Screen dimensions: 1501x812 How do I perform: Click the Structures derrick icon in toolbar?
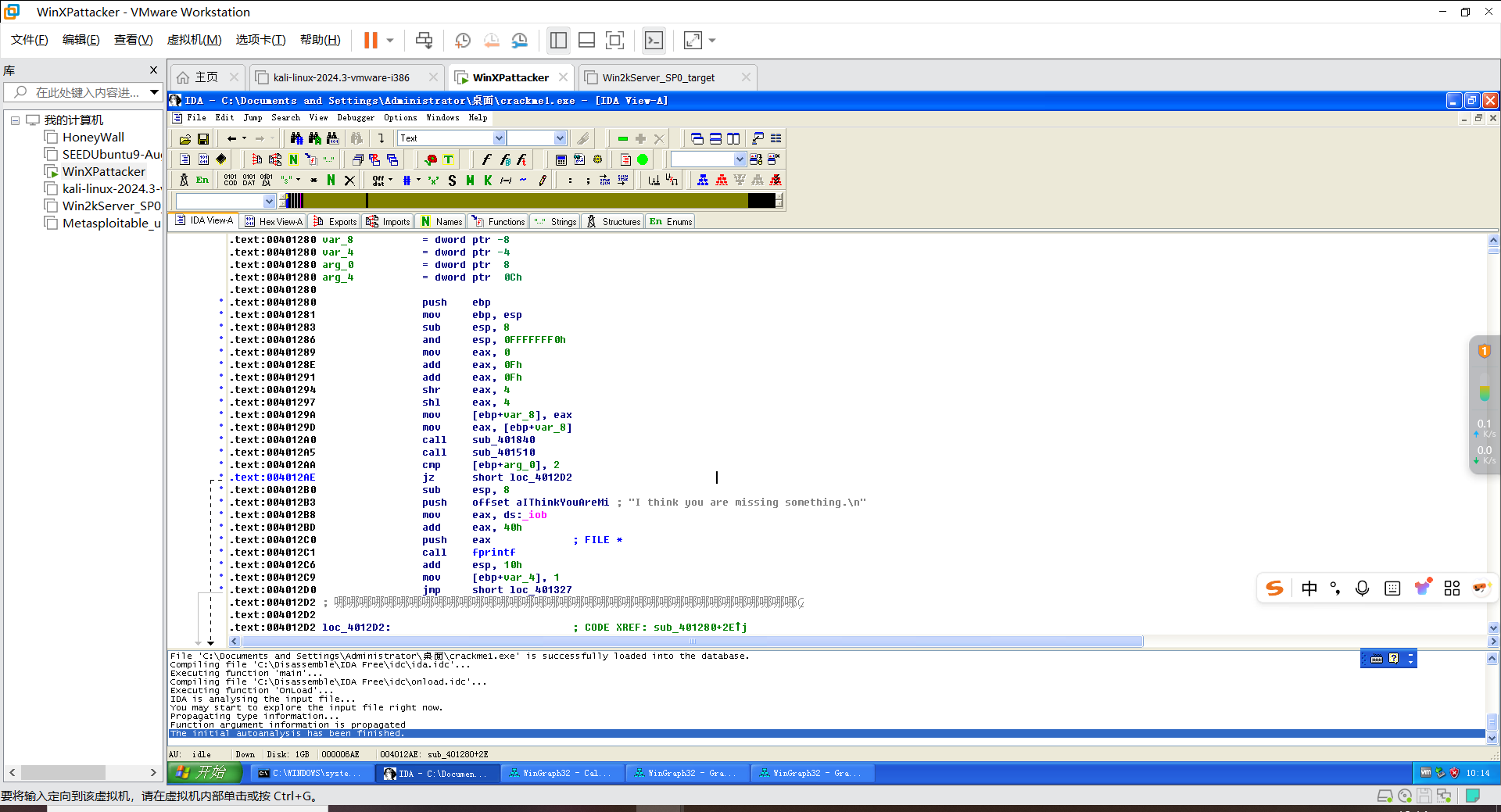click(184, 181)
